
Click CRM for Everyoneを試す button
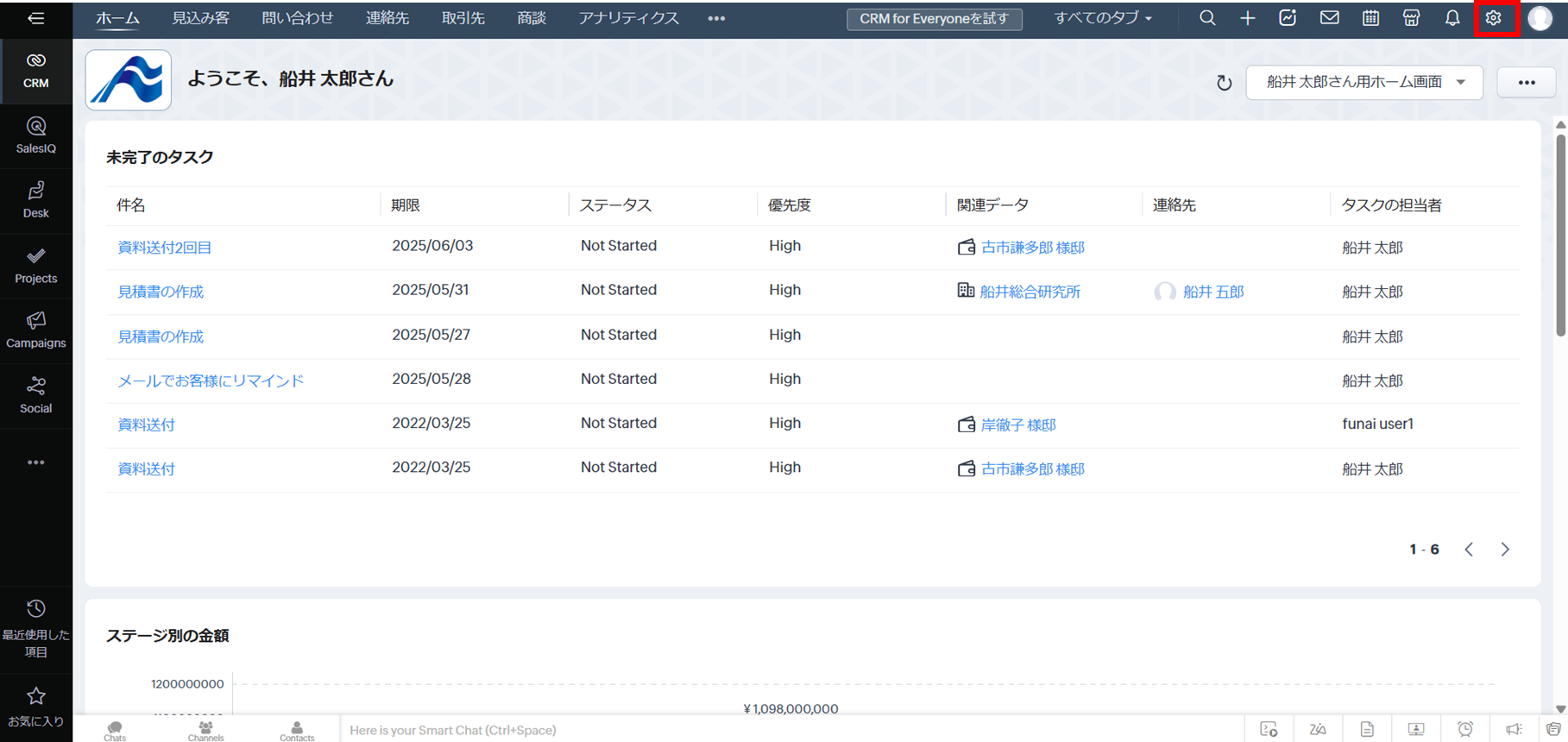pos(934,19)
